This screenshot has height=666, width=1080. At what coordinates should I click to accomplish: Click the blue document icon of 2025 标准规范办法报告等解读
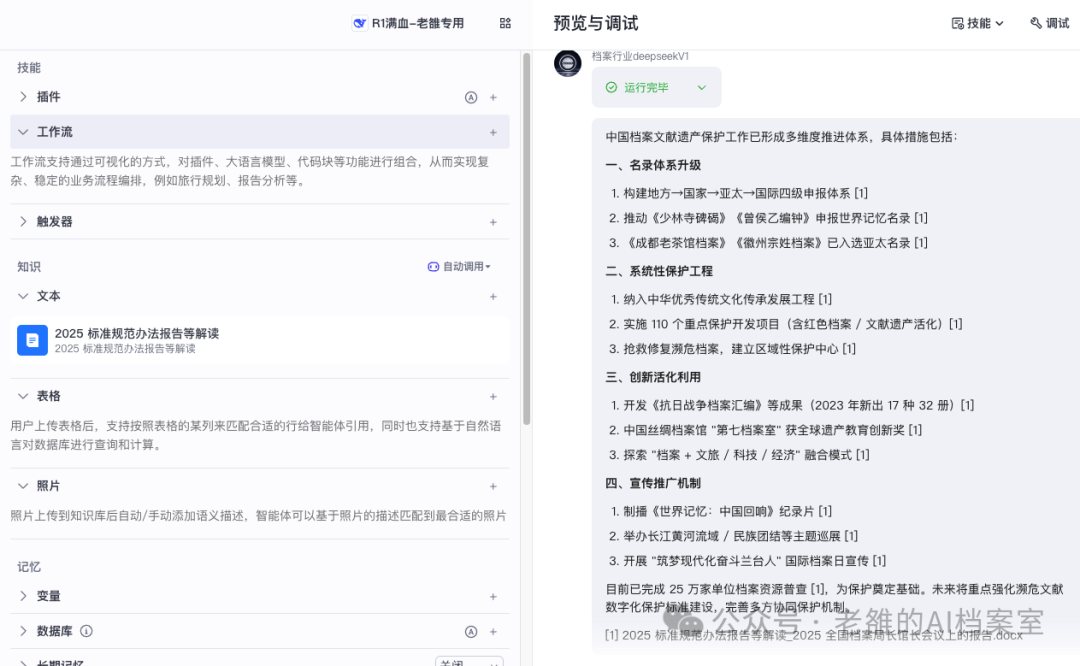[32, 340]
